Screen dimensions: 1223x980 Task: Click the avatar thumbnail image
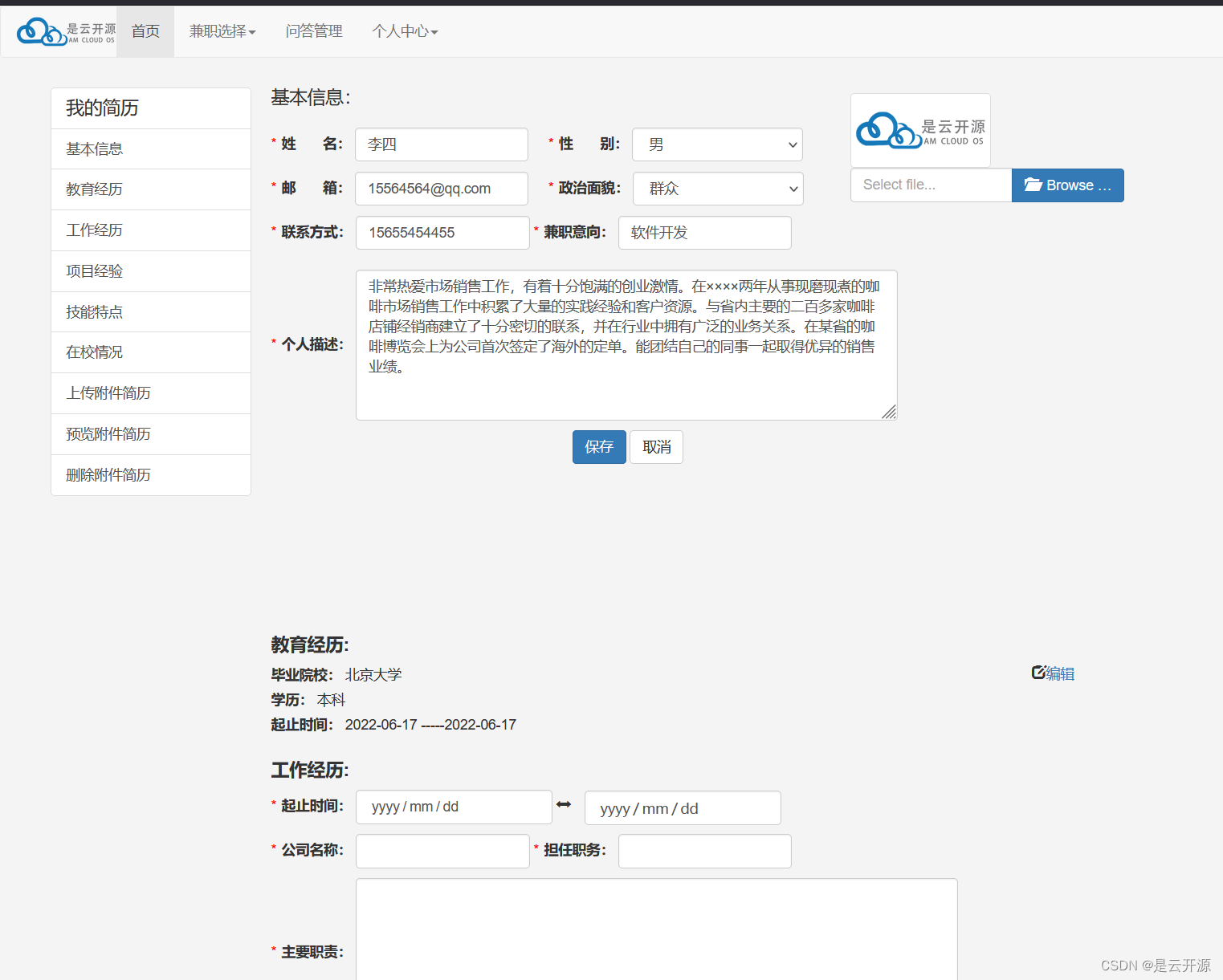click(920, 130)
